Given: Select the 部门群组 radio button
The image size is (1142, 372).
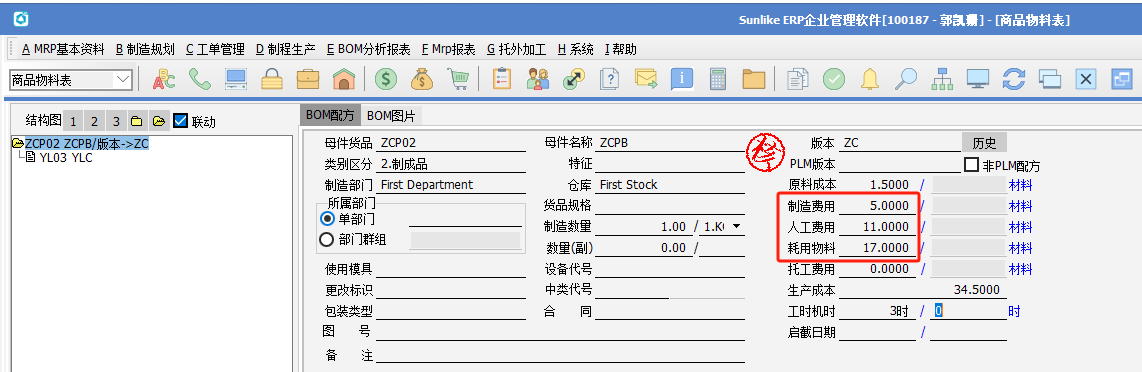Looking at the screenshot, I should pyautogui.click(x=328, y=239).
